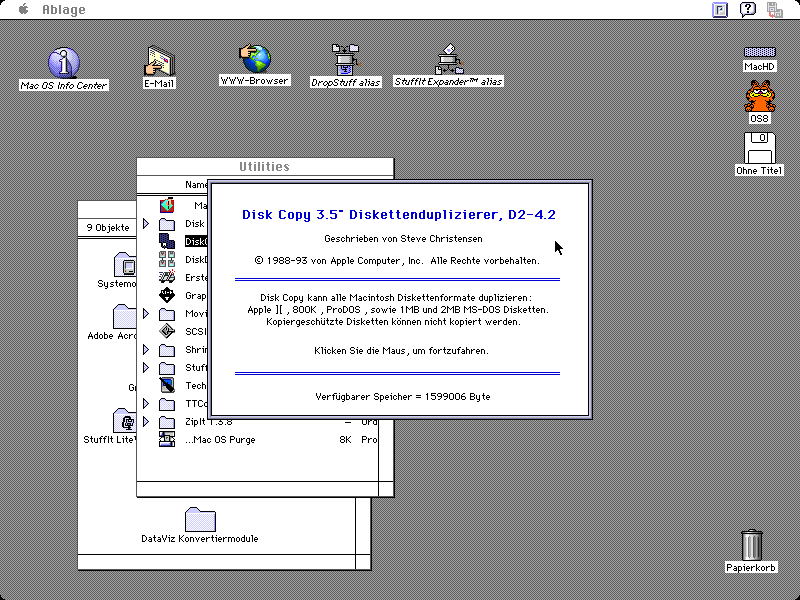This screenshot has height=600, width=800.
Task: Select the second DiskC item icon in Utilities
Action: 167,259
